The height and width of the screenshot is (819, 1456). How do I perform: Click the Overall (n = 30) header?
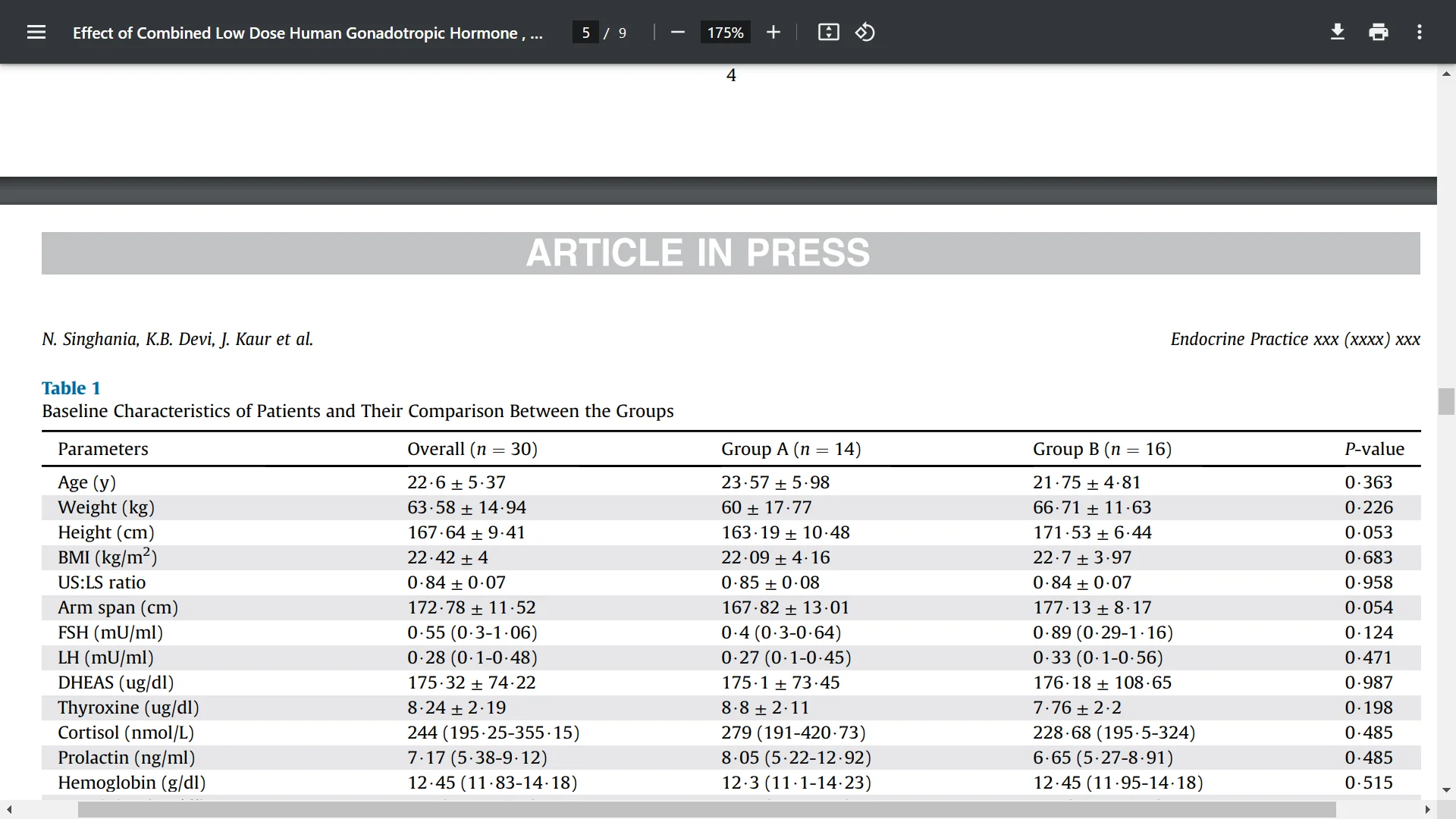(x=472, y=449)
